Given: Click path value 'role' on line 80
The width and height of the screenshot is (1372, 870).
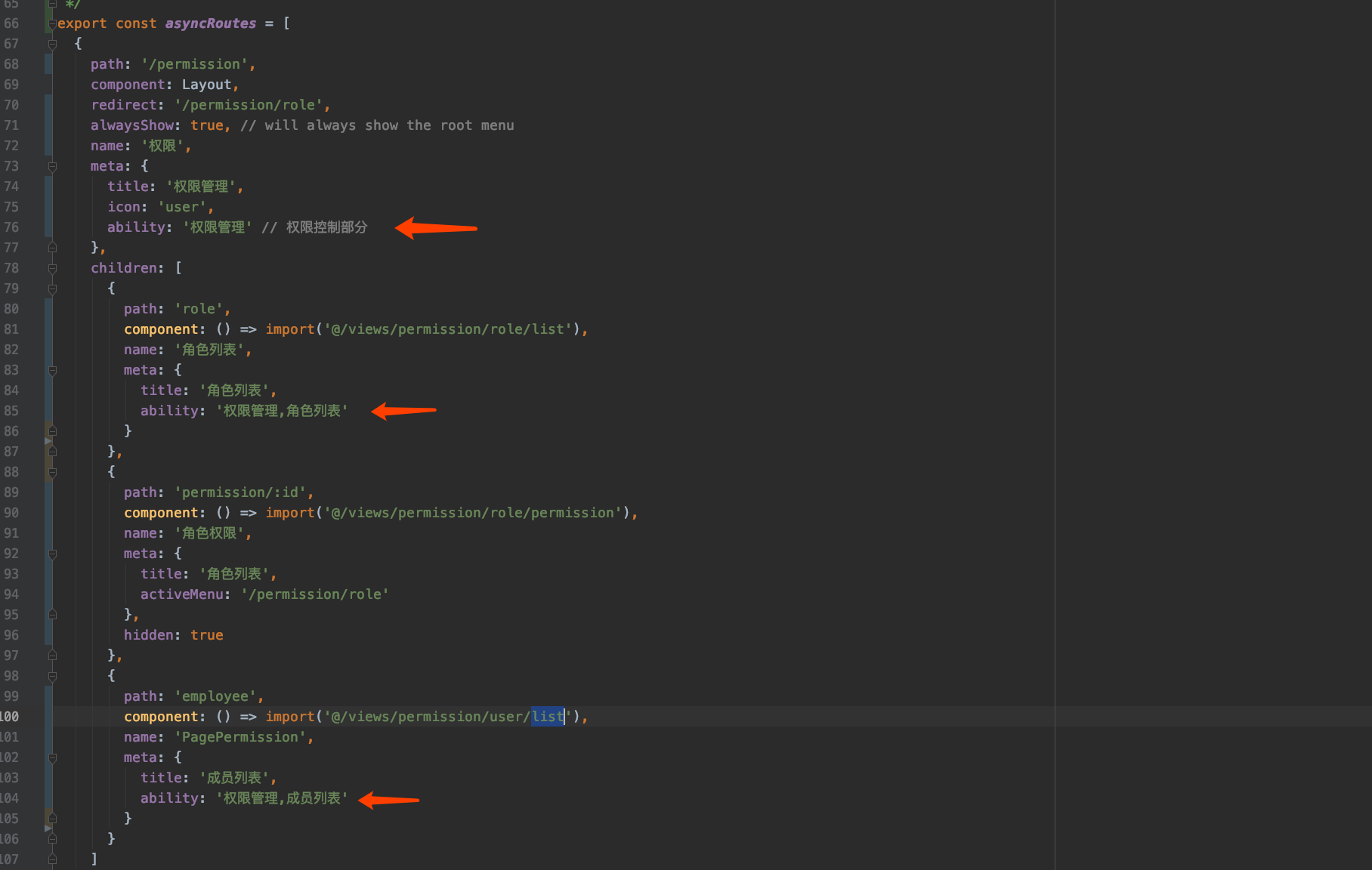Looking at the screenshot, I should pos(199,309).
